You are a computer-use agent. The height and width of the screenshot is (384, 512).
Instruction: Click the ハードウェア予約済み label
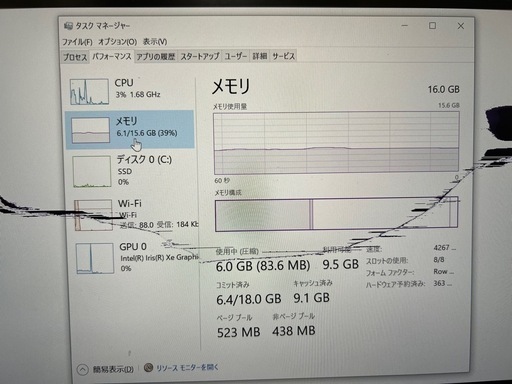[x=396, y=284]
